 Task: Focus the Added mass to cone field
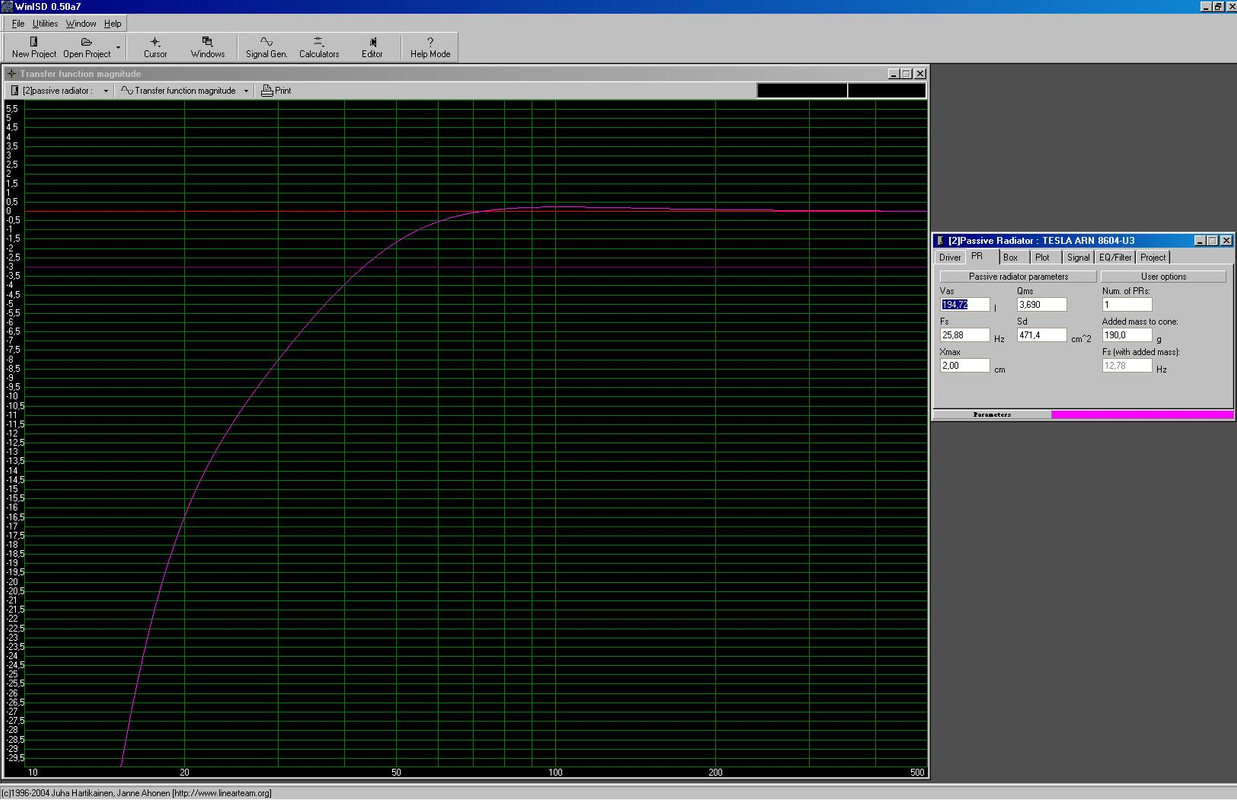(1127, 335)
